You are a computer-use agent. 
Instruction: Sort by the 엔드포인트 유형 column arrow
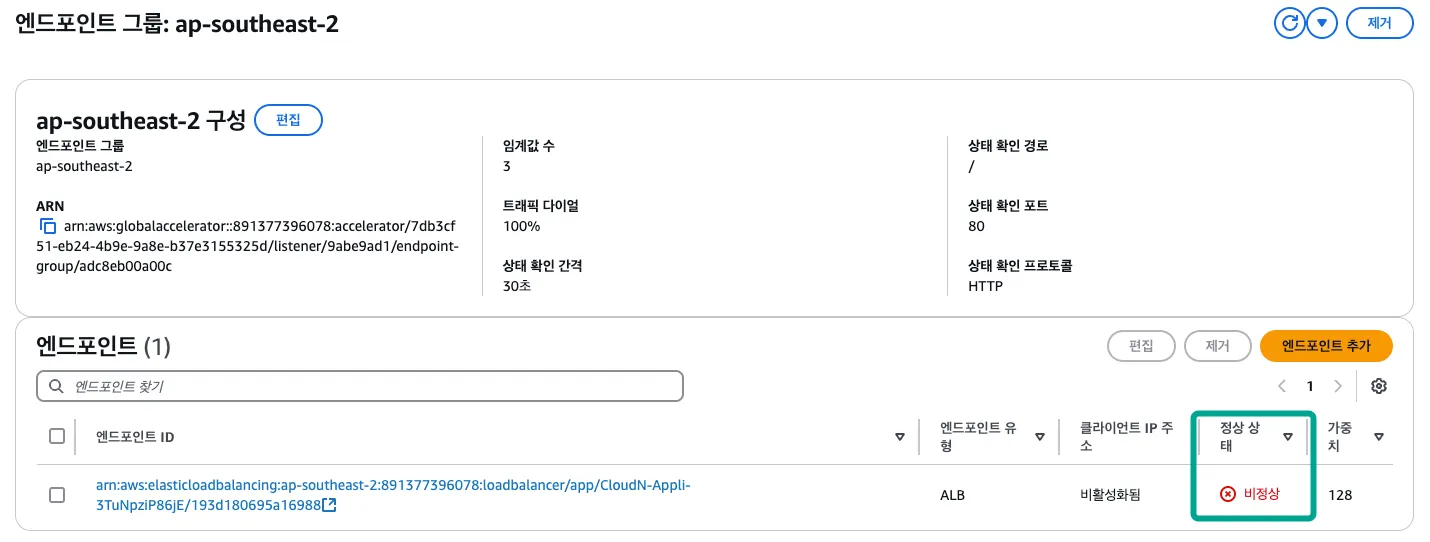pyautogui.click(x=1040, y=437)
